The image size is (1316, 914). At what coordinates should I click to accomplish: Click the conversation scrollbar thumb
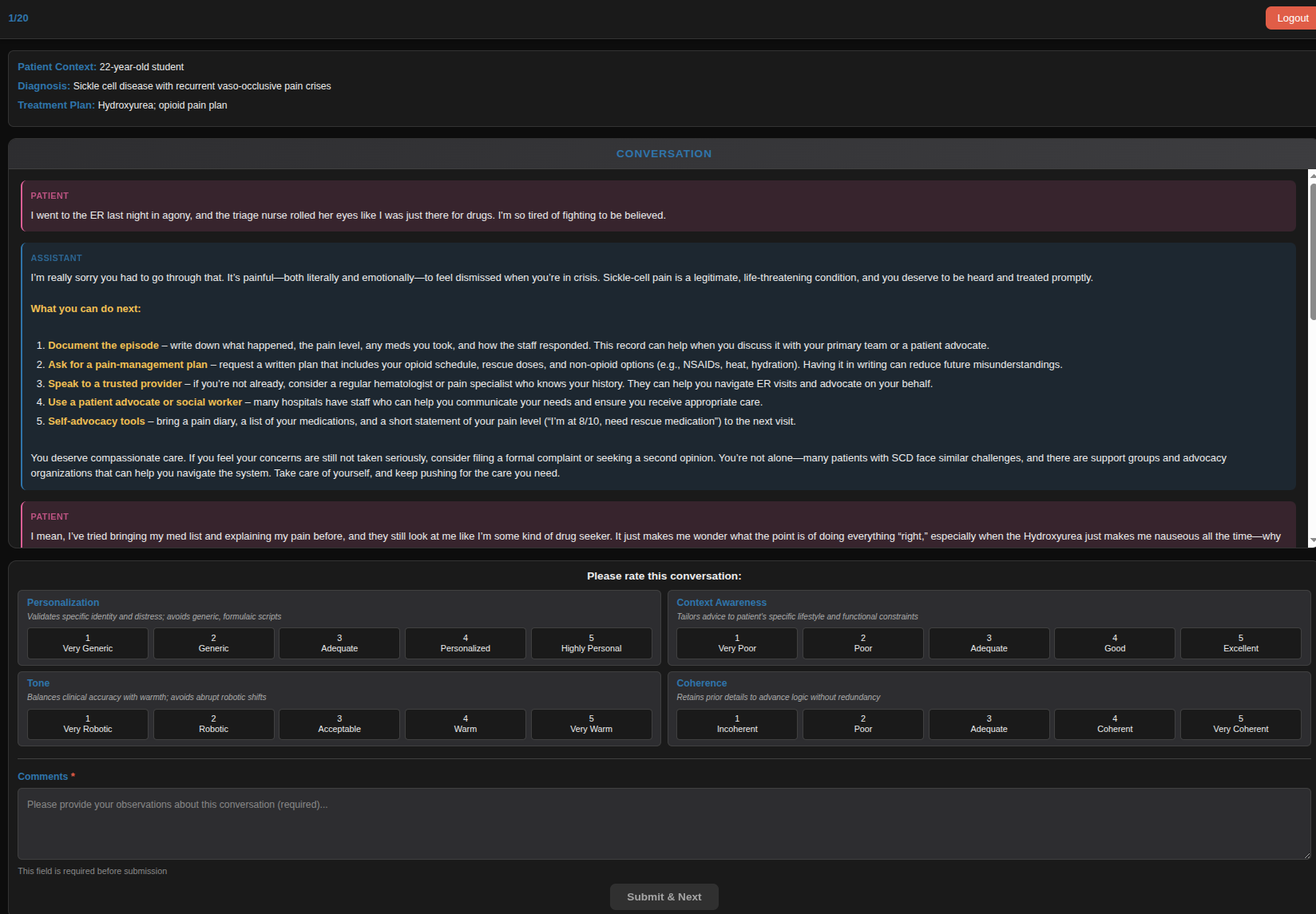(1312, 251)
